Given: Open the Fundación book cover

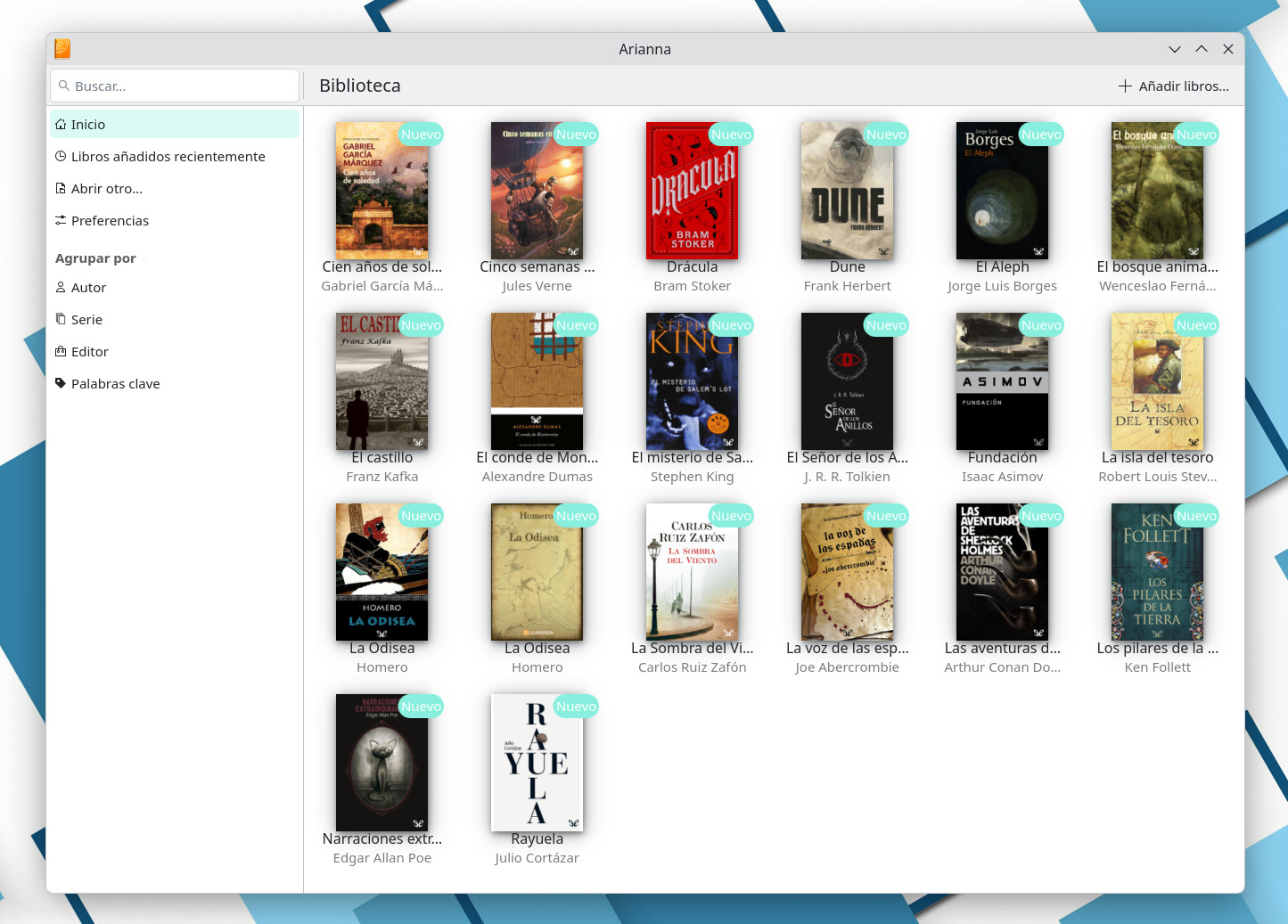Looking at the screenshot, I should [1002, 381].
